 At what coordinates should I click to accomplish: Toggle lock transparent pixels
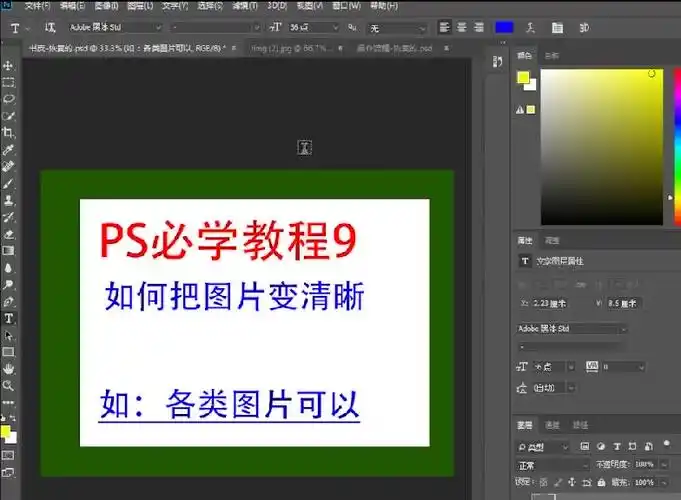click(x=544, y=482)
